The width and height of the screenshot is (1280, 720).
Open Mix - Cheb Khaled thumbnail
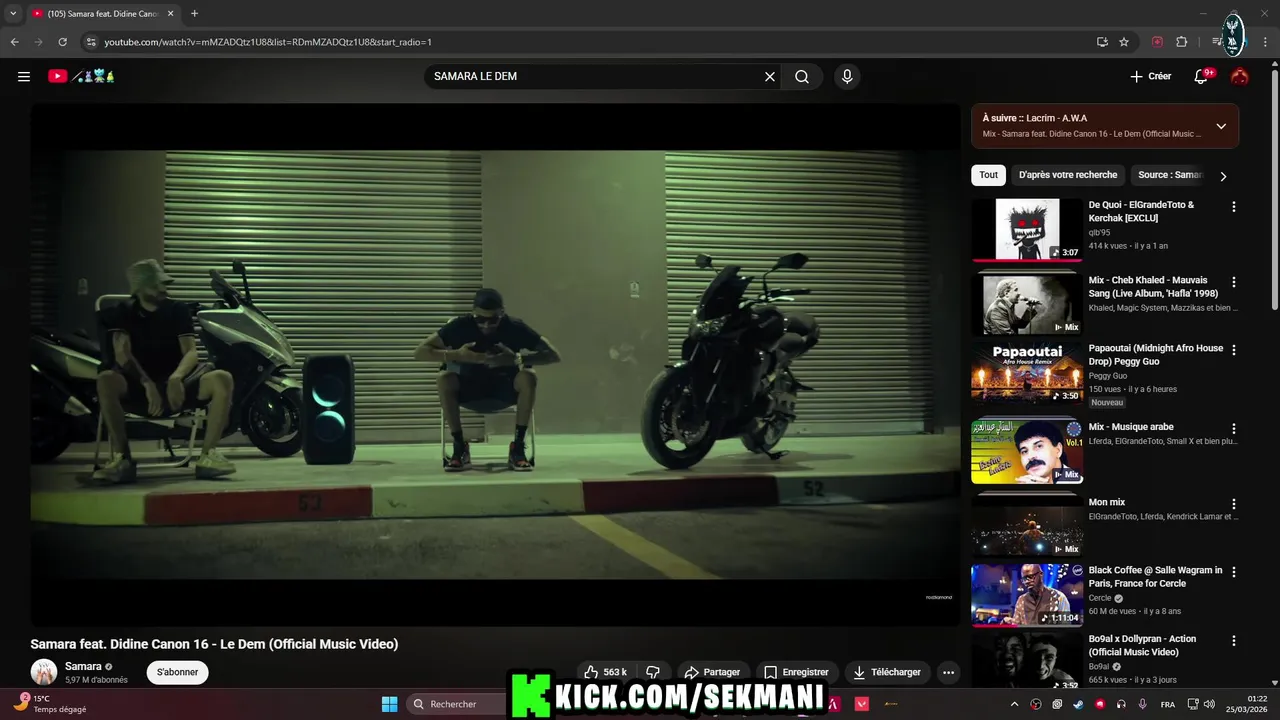[x=1026, y=304]
